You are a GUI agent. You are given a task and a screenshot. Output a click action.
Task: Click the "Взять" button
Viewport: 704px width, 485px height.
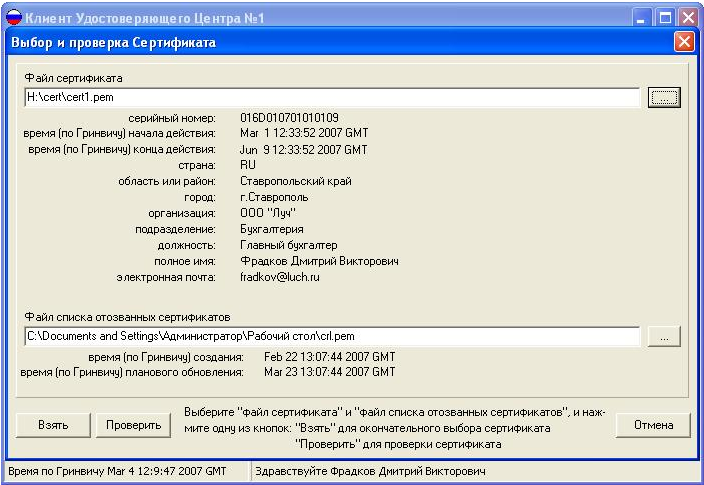[53, 425]
